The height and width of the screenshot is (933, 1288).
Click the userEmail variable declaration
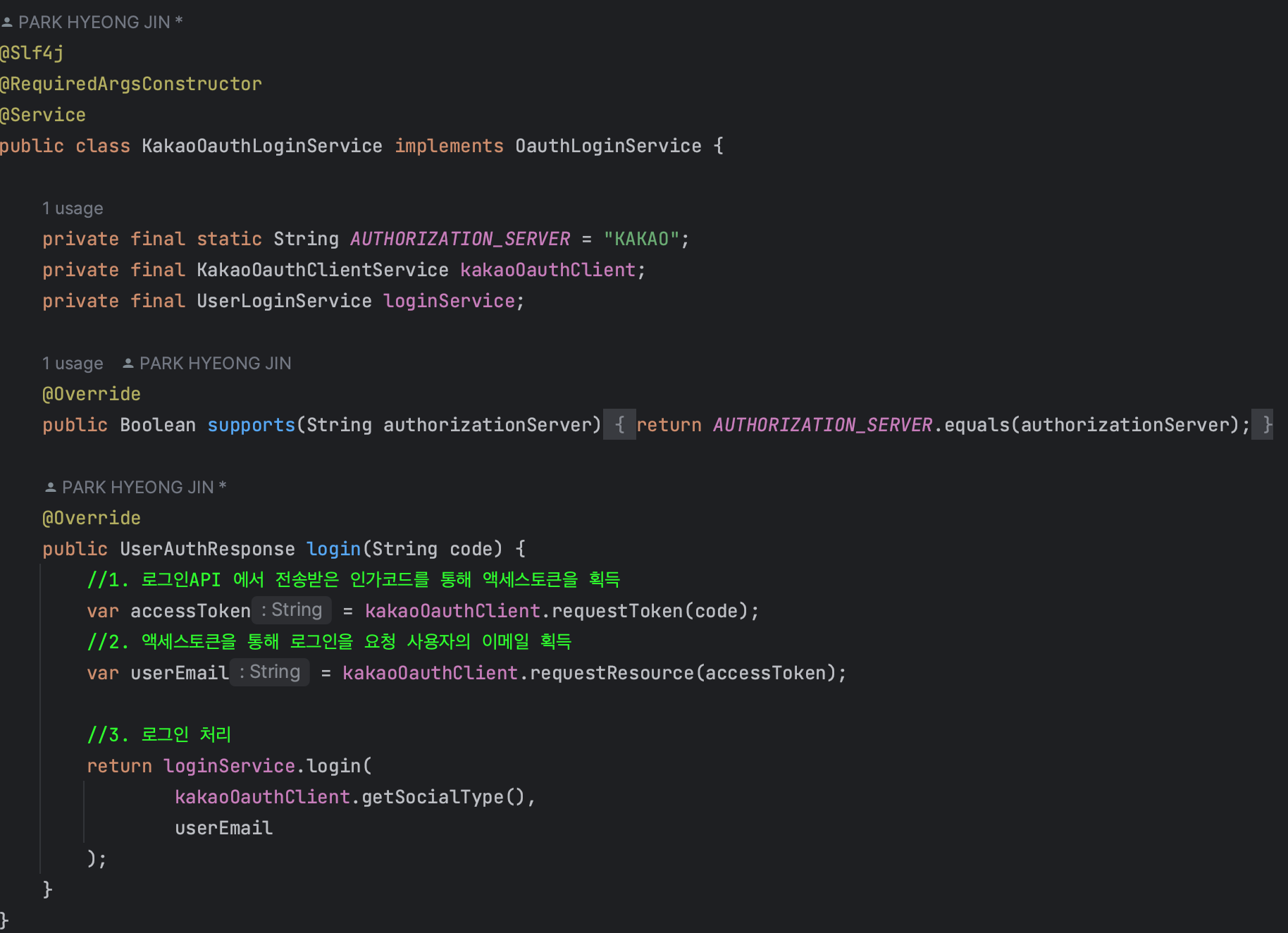pos(180,674)
